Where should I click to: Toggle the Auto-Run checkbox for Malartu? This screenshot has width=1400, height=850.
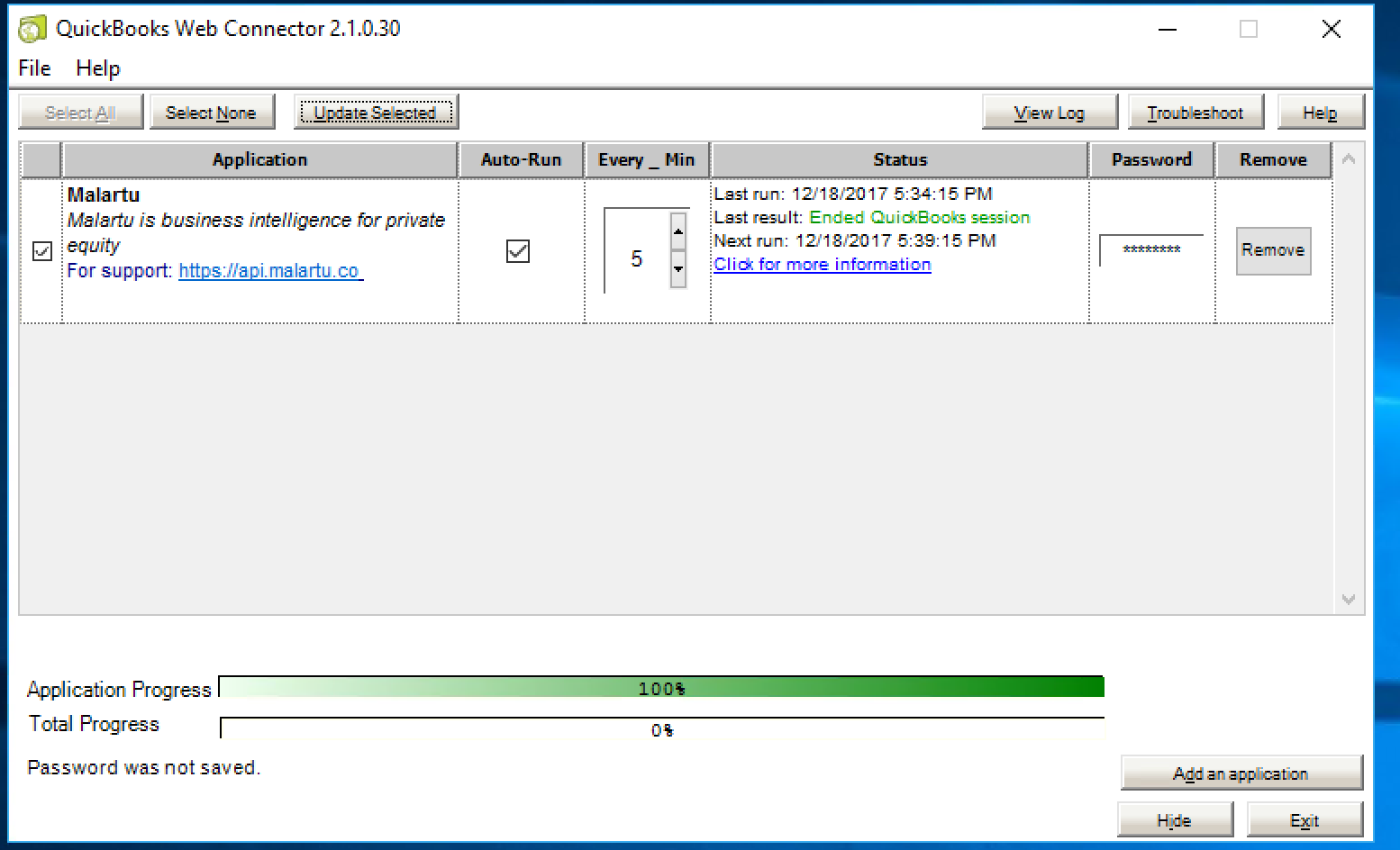pyautogui.click(x=518, y=251)
